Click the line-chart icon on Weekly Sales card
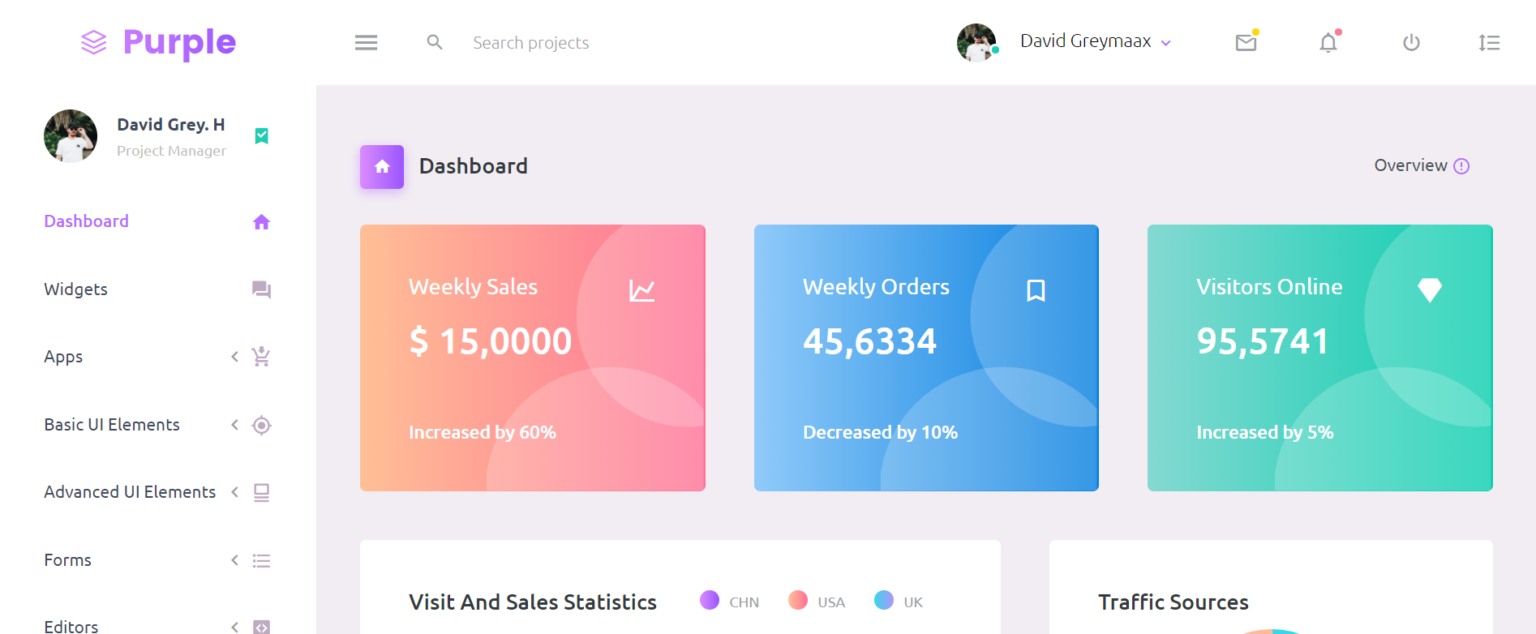1536x634 pixels. (644, 290)
